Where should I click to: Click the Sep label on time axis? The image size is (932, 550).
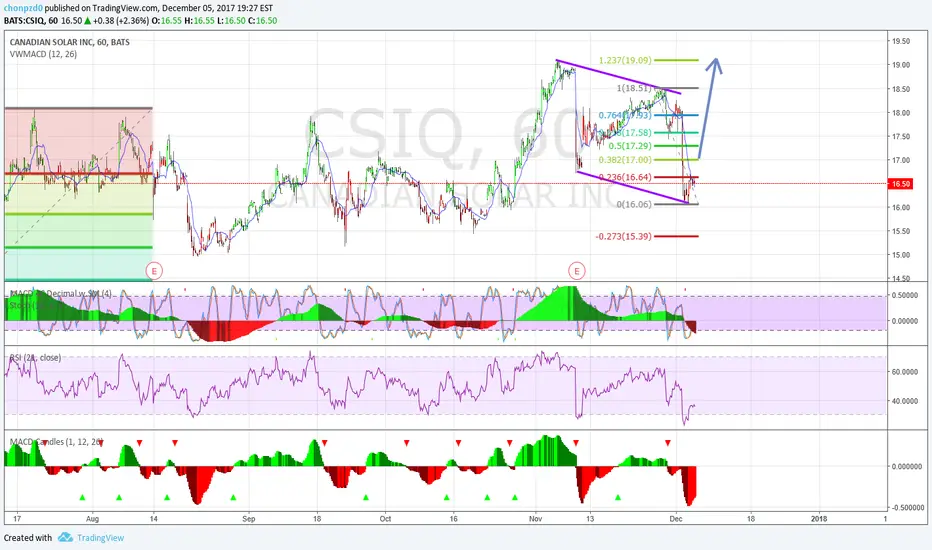coord(248,518)
